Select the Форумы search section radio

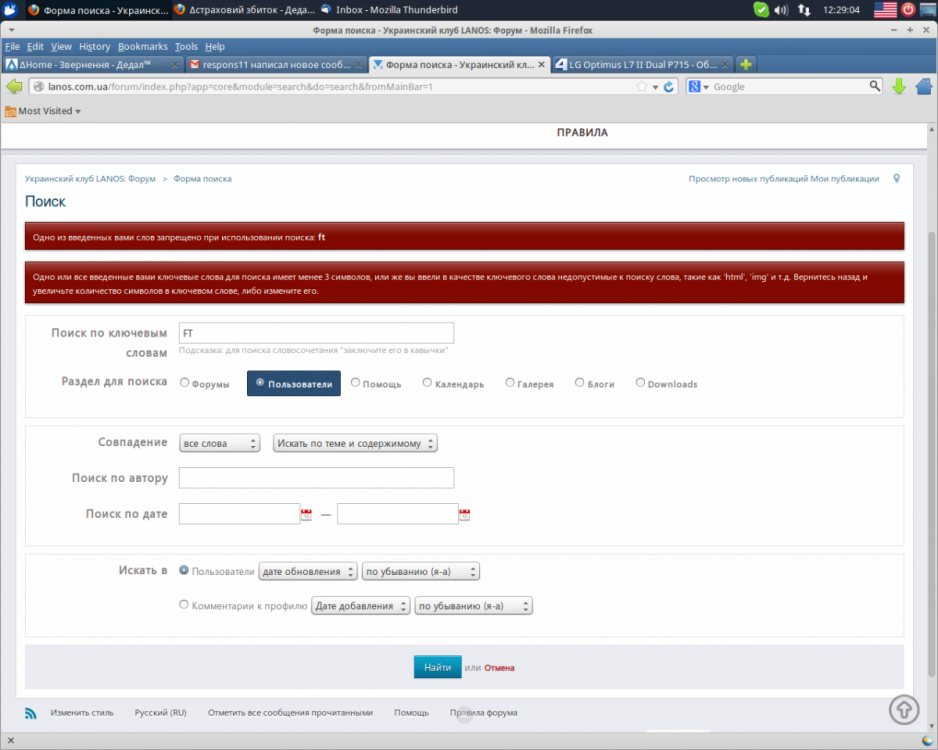(184, 383)
